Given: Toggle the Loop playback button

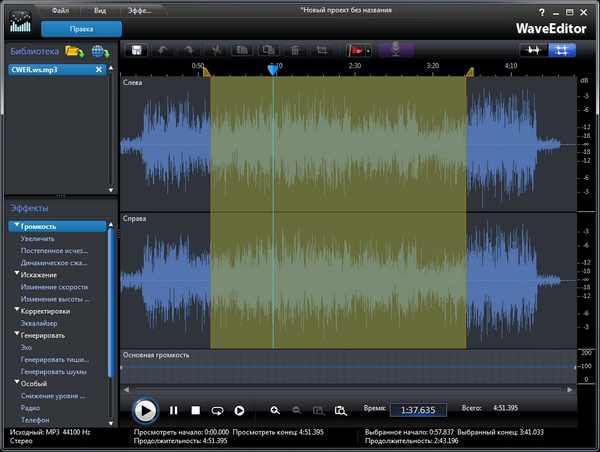Looking at the screenshot, I should (x=218, y=410).
